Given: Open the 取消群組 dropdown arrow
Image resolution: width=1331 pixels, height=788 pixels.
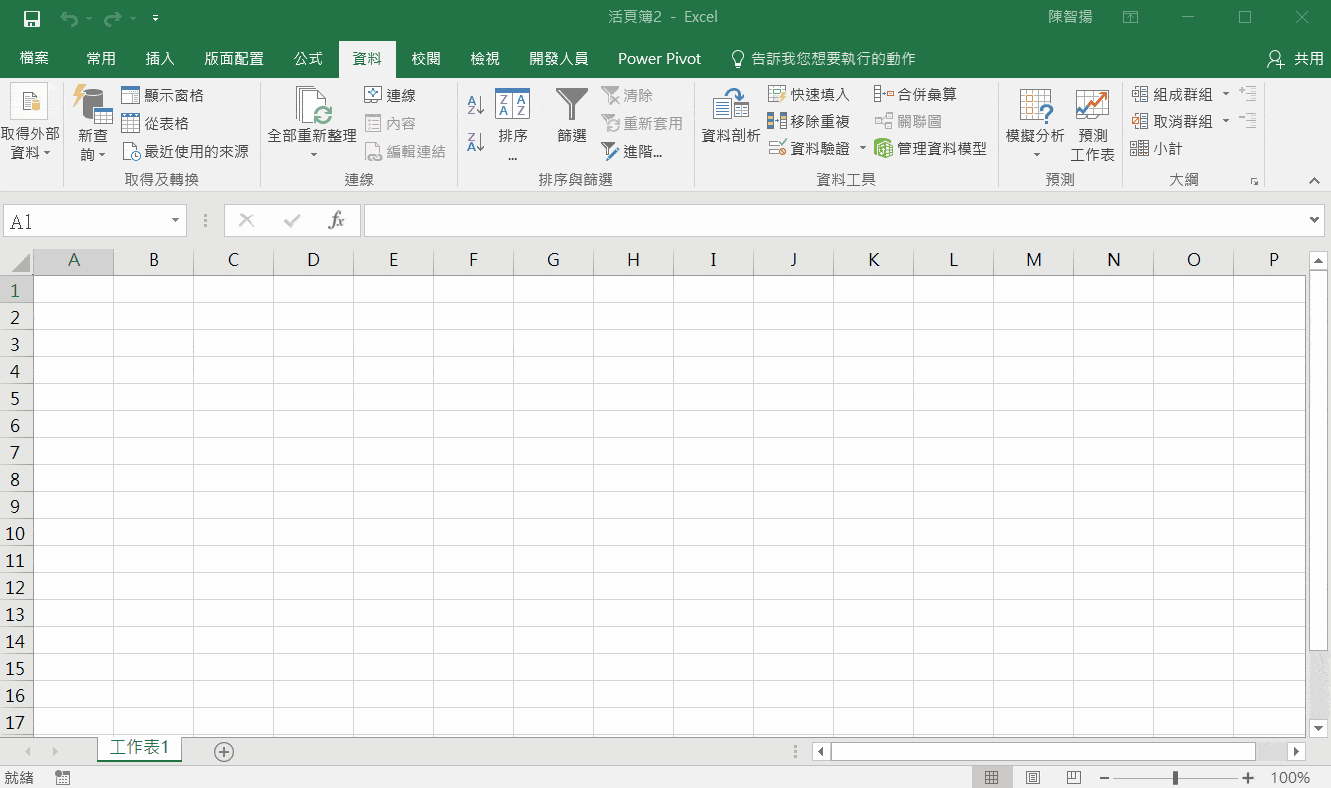Looking at the screenshot, I should tap(1226, 121).
